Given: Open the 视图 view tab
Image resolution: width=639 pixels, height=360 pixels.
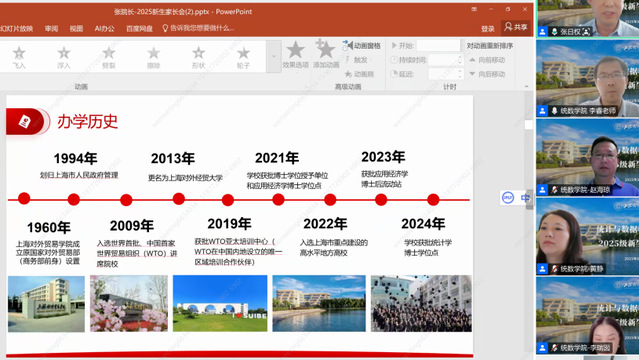Looking at the screenshot, I should click(x=76, y=29).
